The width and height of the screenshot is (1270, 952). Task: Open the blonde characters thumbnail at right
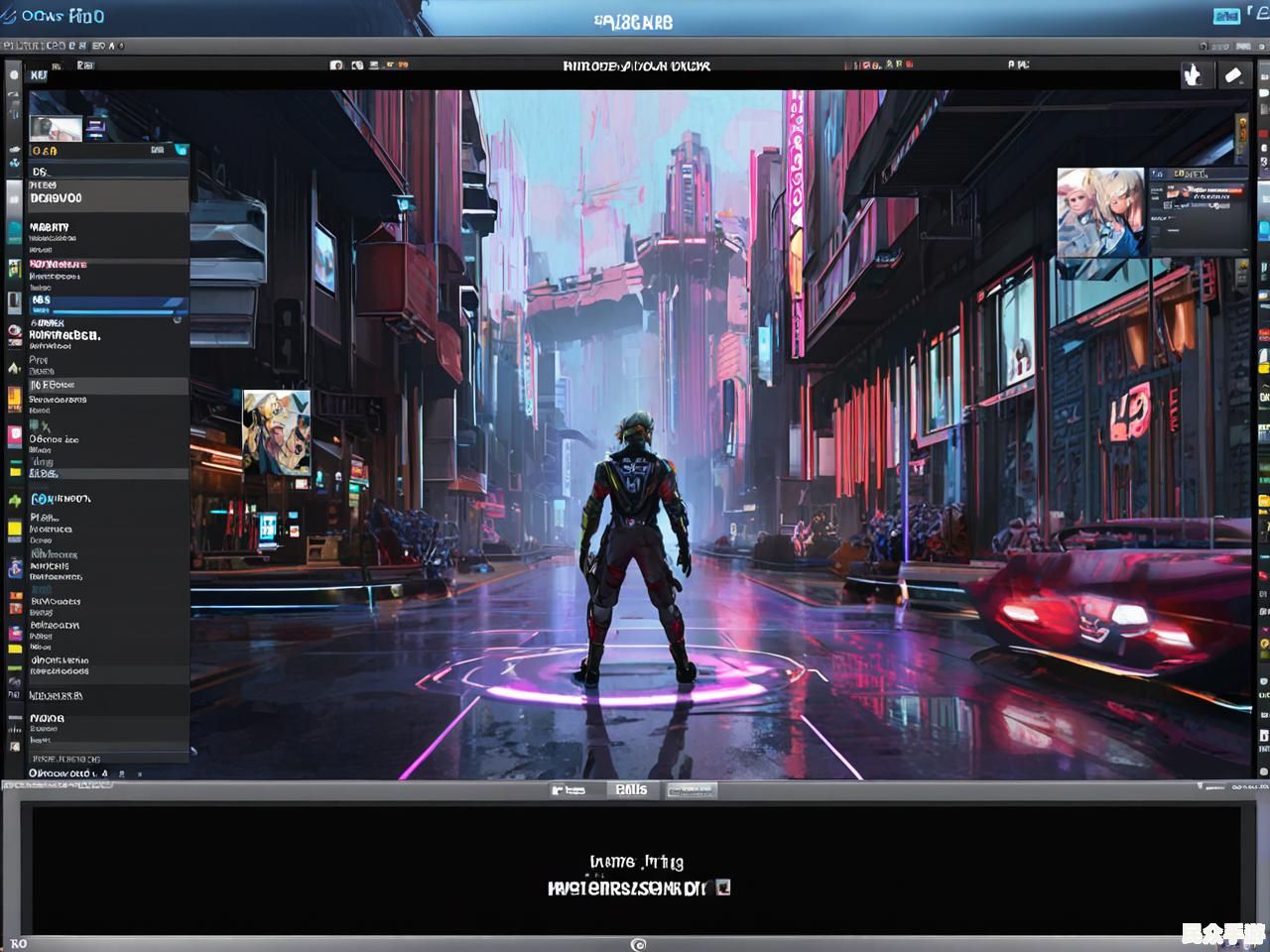tap(1101, 212)
